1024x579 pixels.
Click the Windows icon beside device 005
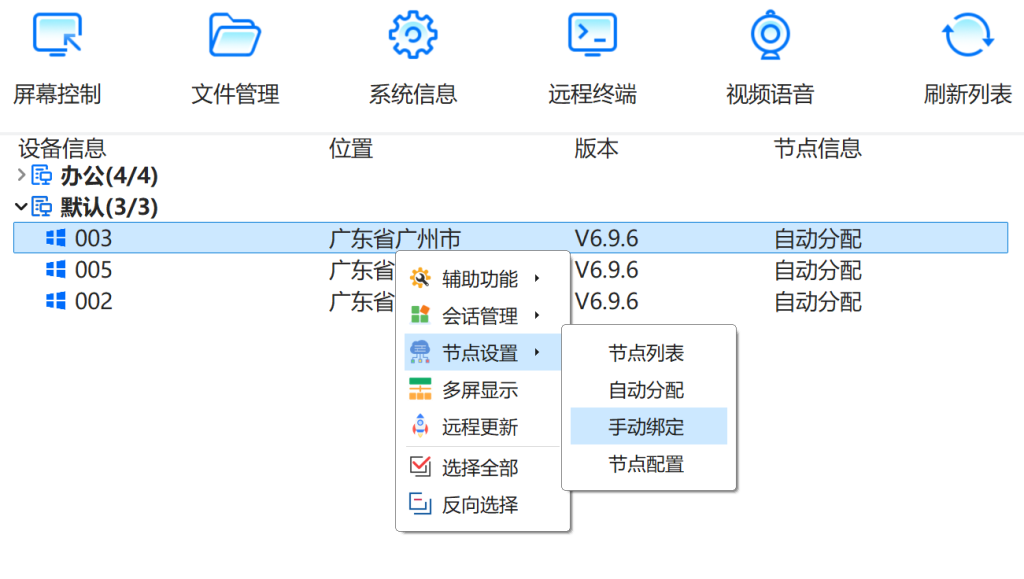click(56, 270)
